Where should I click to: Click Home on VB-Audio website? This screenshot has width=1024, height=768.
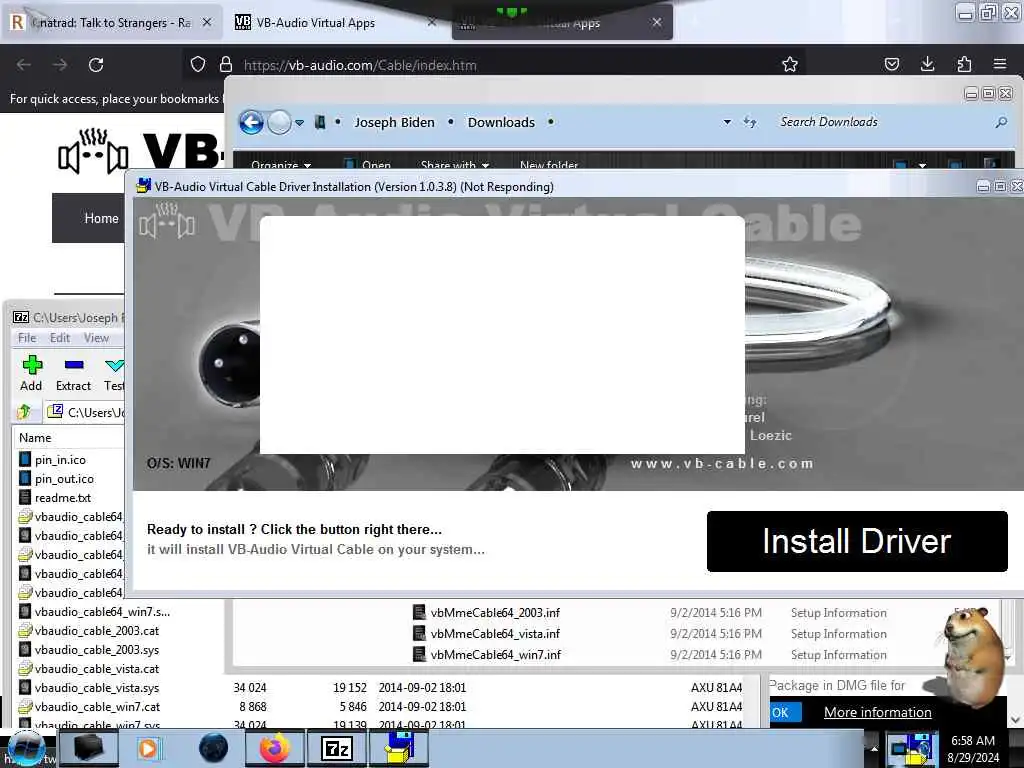tap(101, 218)
